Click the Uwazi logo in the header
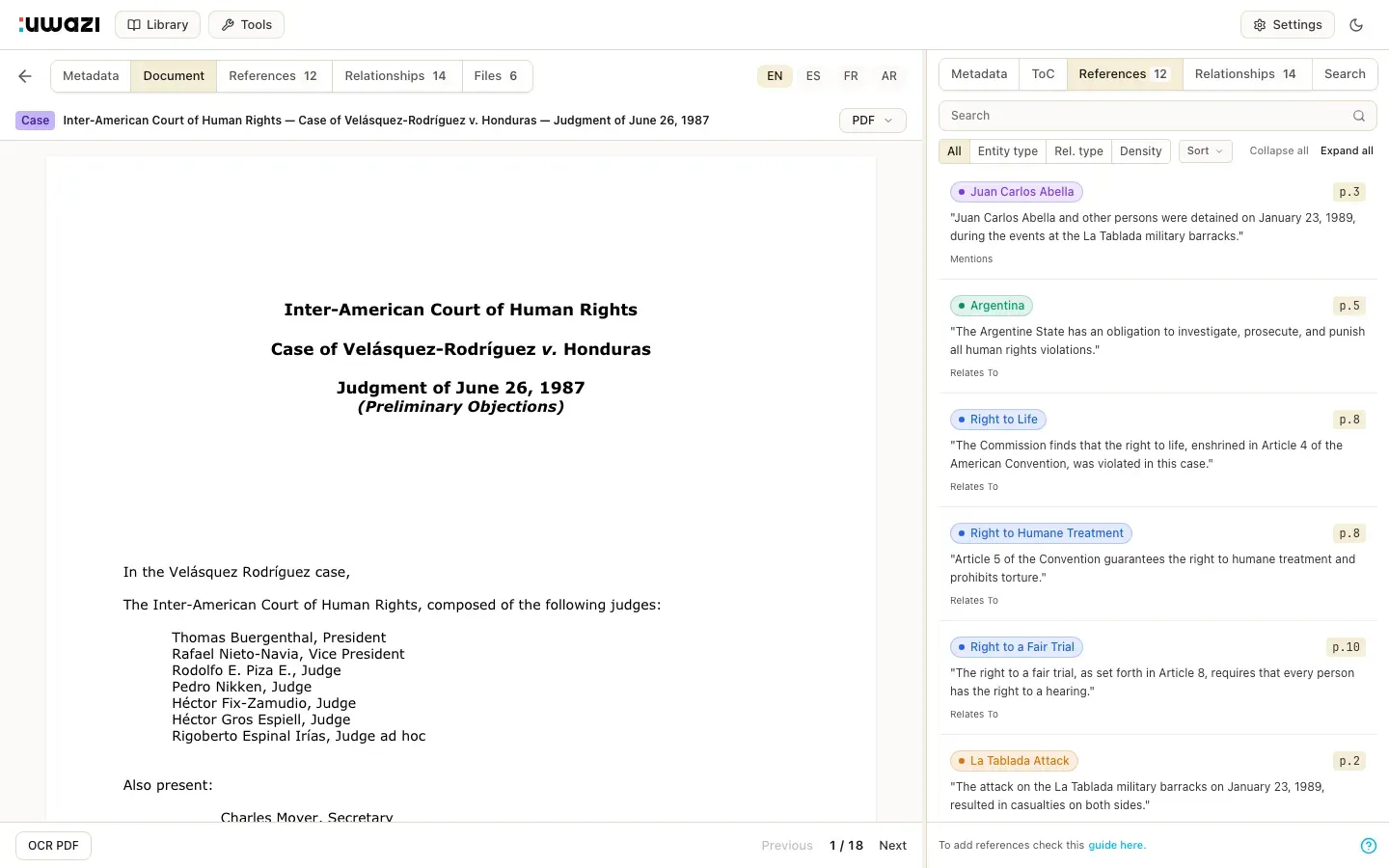Image resolution: width=1389 pixels, height=868 pixels. click(59, 24)
